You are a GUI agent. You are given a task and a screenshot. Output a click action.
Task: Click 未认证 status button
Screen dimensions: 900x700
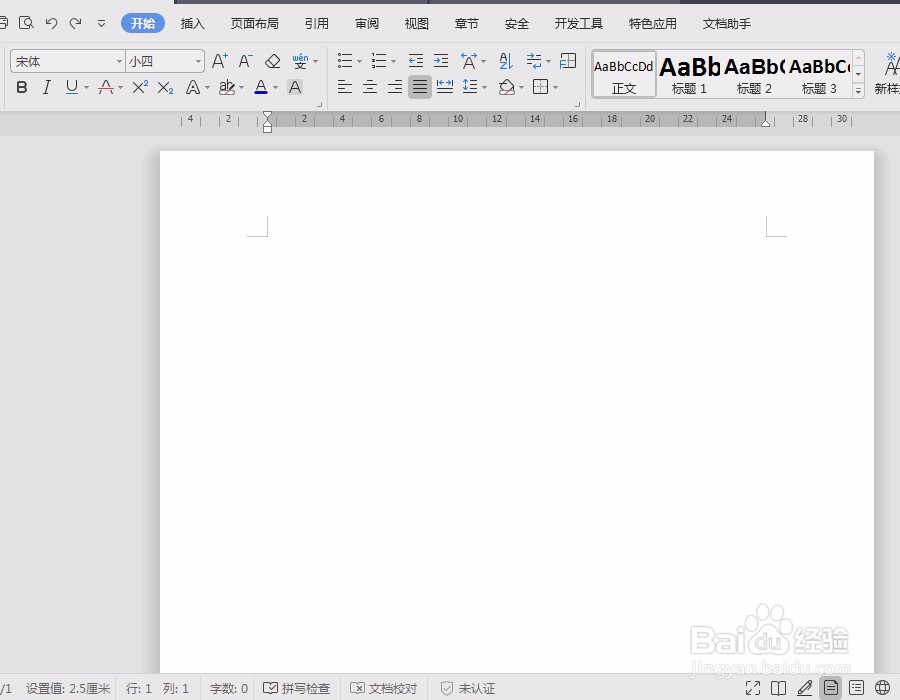pyautogui.click(x=467, y=688)
